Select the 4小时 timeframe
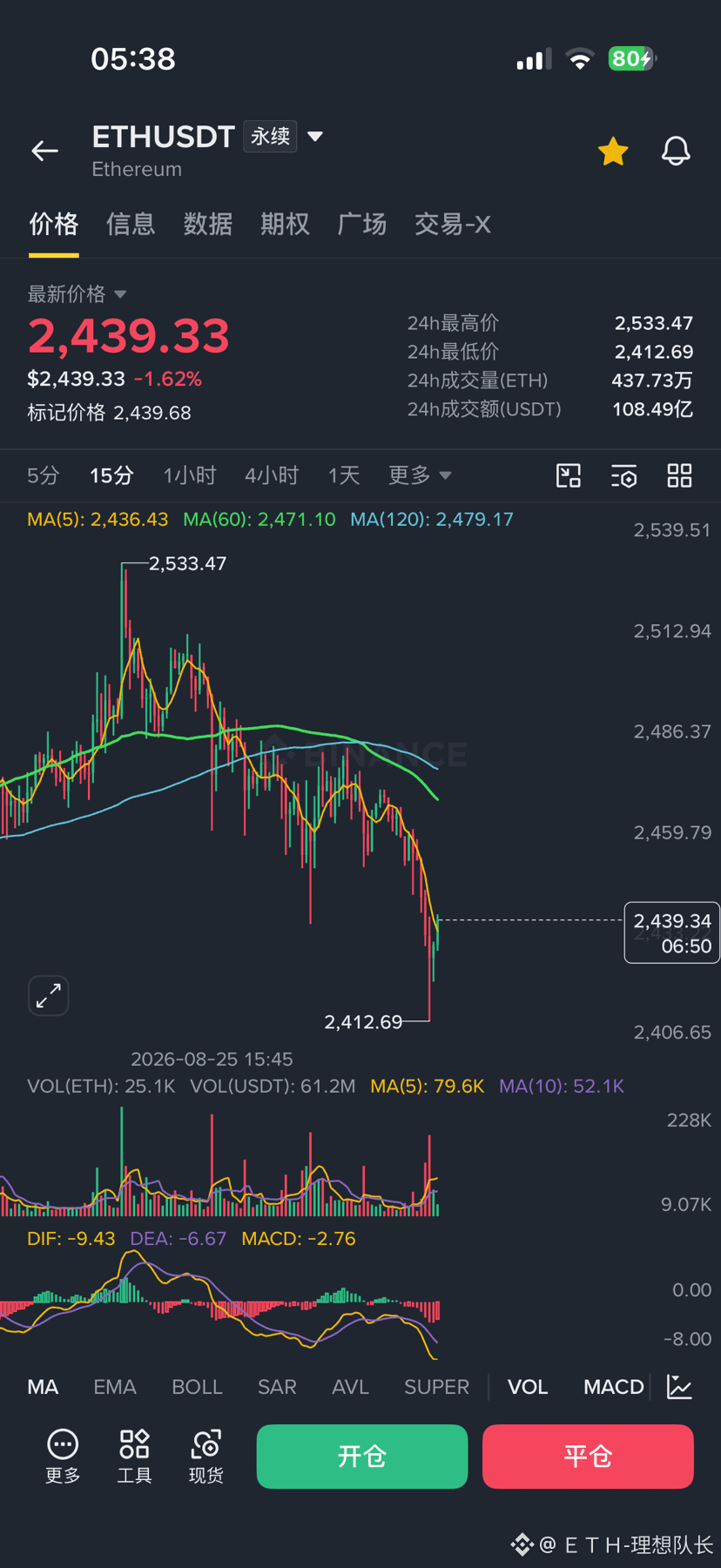 tap(272, 475)
